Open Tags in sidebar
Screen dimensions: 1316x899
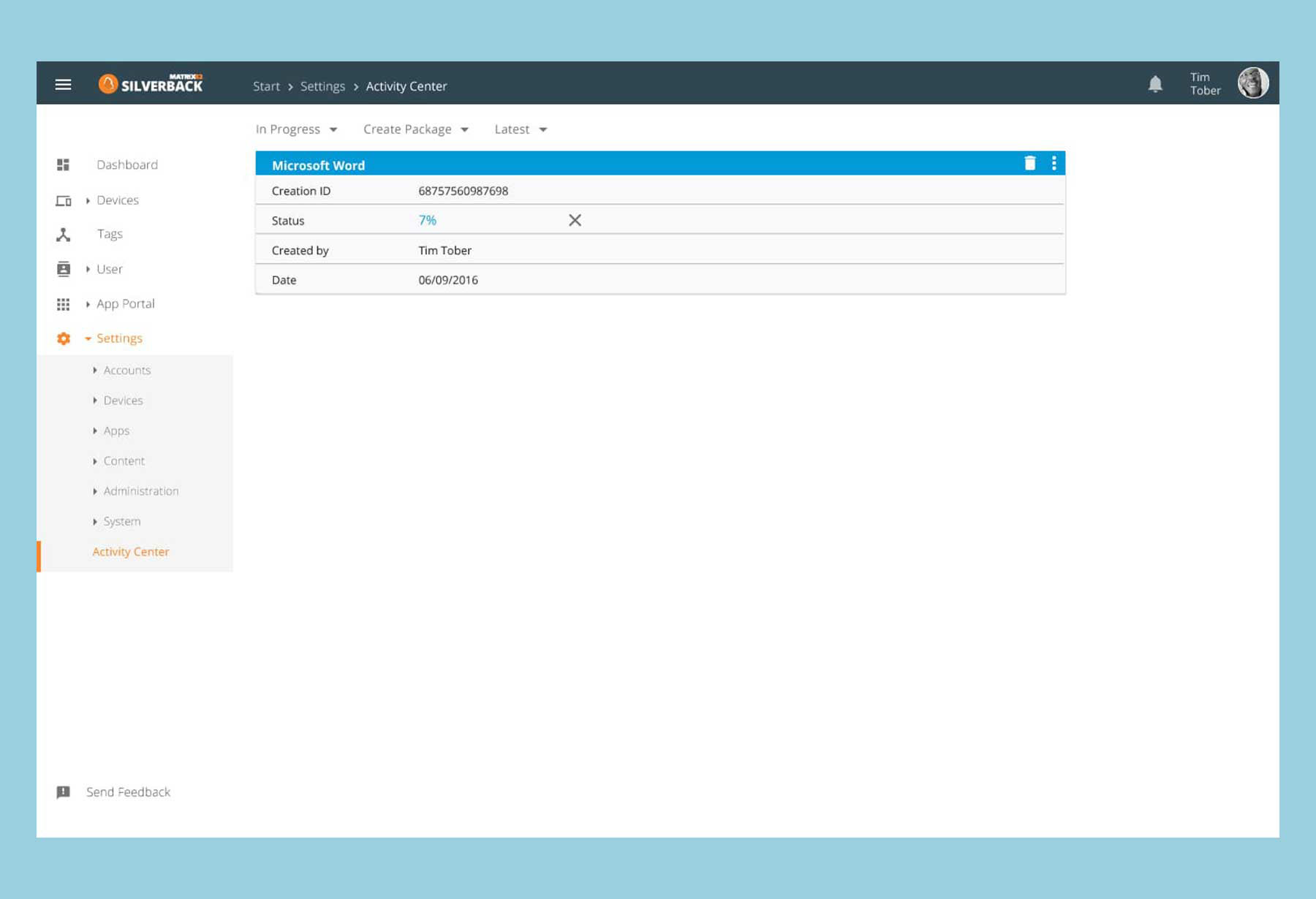click(110, 234)
